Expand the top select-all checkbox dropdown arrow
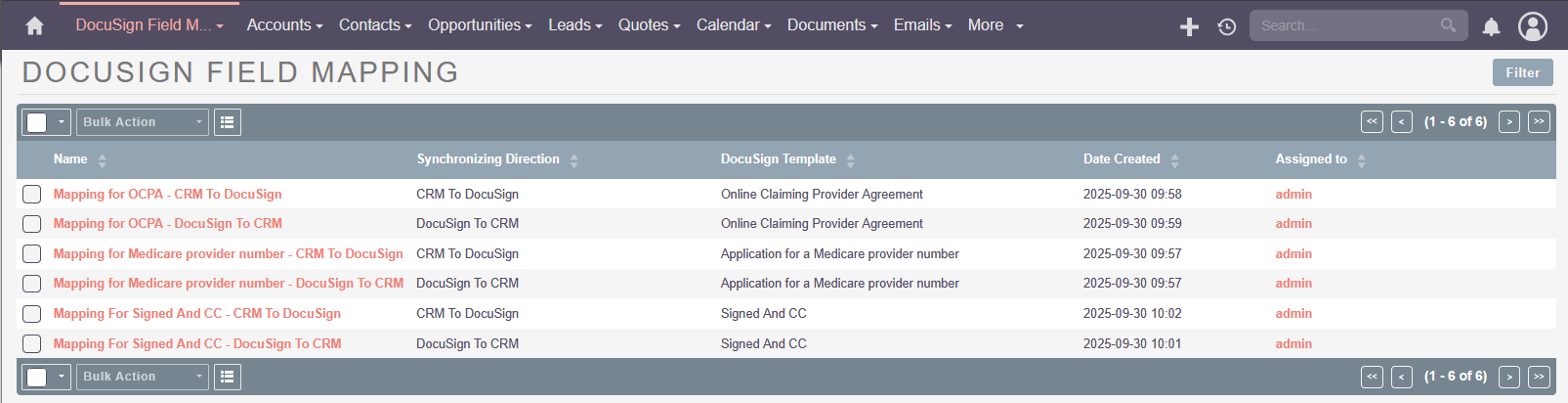This screenshot has height=403, width=1568. pos(61,122)
